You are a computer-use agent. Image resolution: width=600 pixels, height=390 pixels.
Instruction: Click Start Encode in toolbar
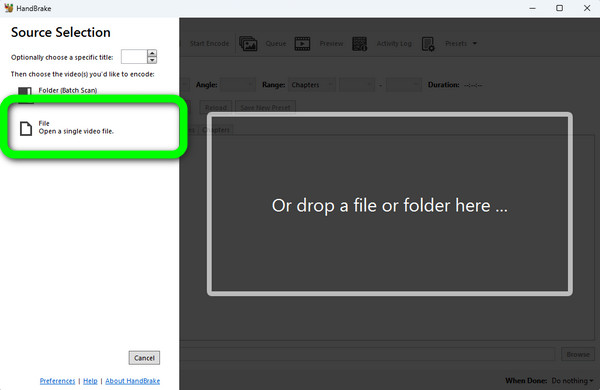click(x=209, y=44)
